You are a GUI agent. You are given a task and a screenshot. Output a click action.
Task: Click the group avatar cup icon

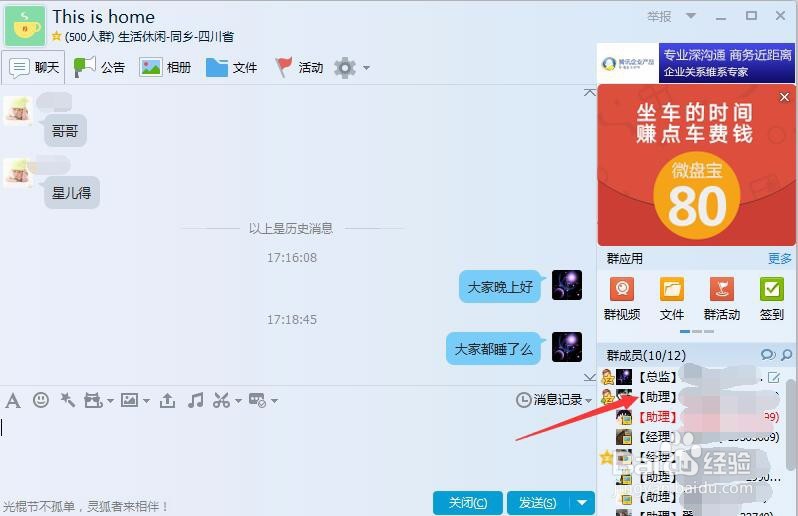coord(25,25)
